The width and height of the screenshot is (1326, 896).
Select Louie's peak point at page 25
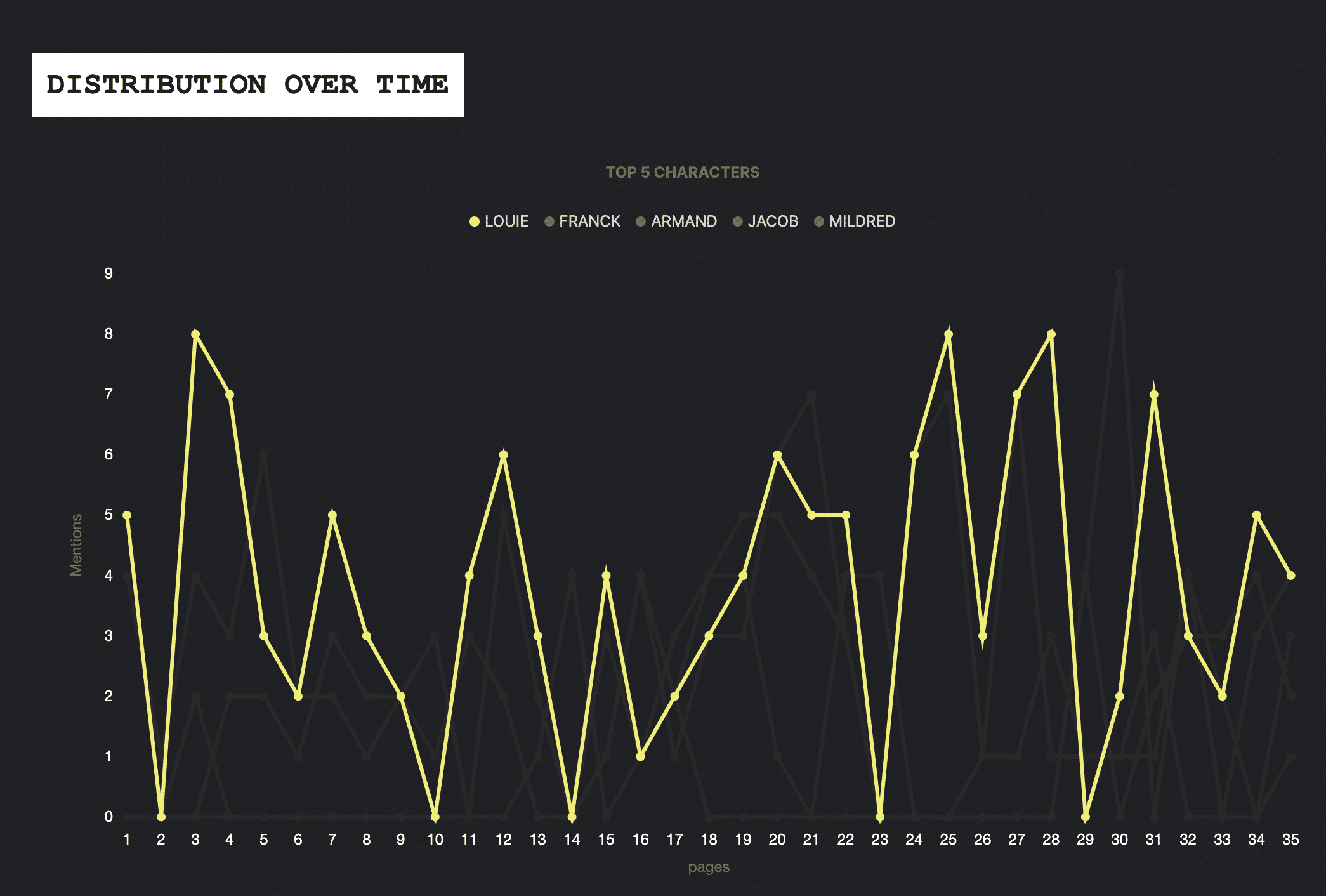pos(949,334)
